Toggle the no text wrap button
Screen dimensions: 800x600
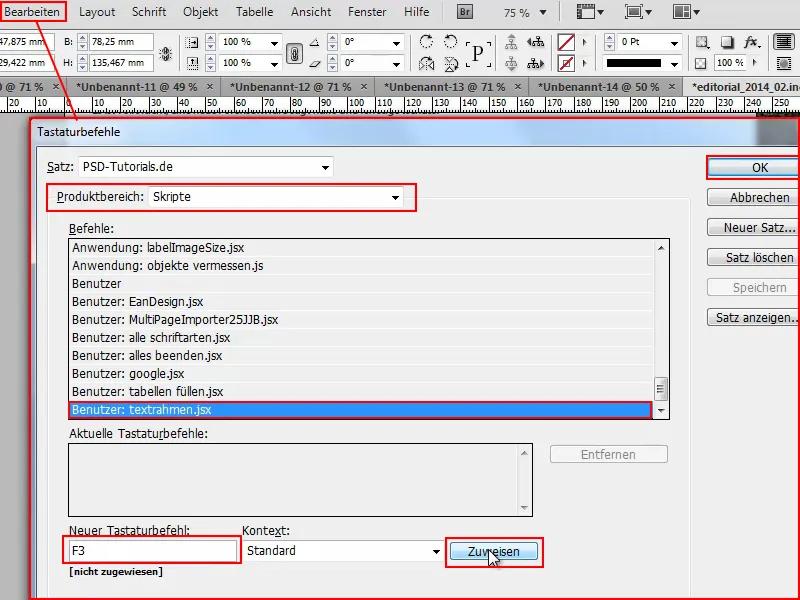(783, 42)
